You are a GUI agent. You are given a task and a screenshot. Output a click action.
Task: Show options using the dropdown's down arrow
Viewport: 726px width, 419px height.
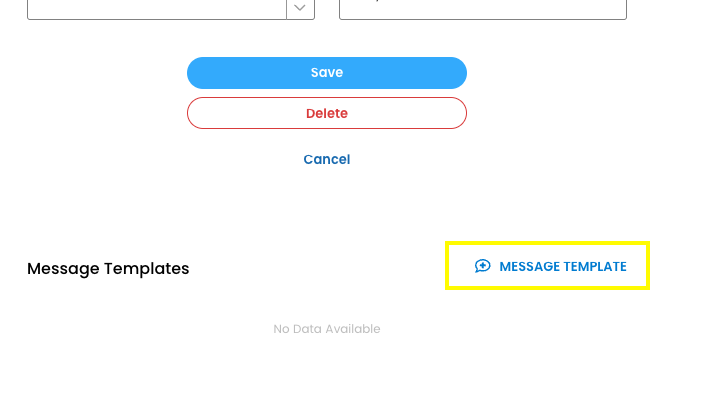click(x=300, y=8)
